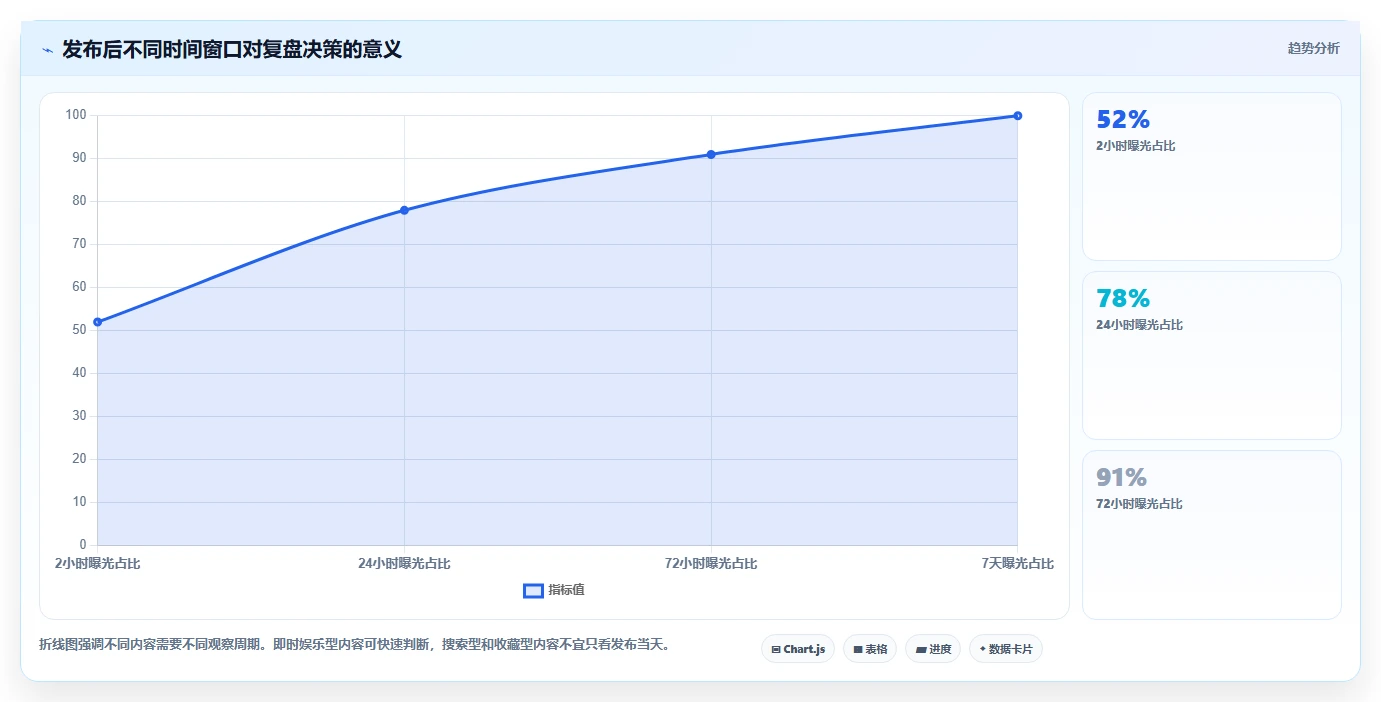
Task: Click x-axis label 7天曝光占比
Action: [x=1017, y=563]
